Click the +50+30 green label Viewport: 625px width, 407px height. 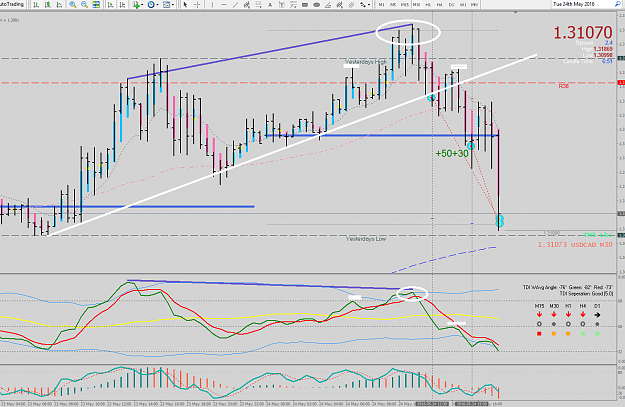click(452, 153)
